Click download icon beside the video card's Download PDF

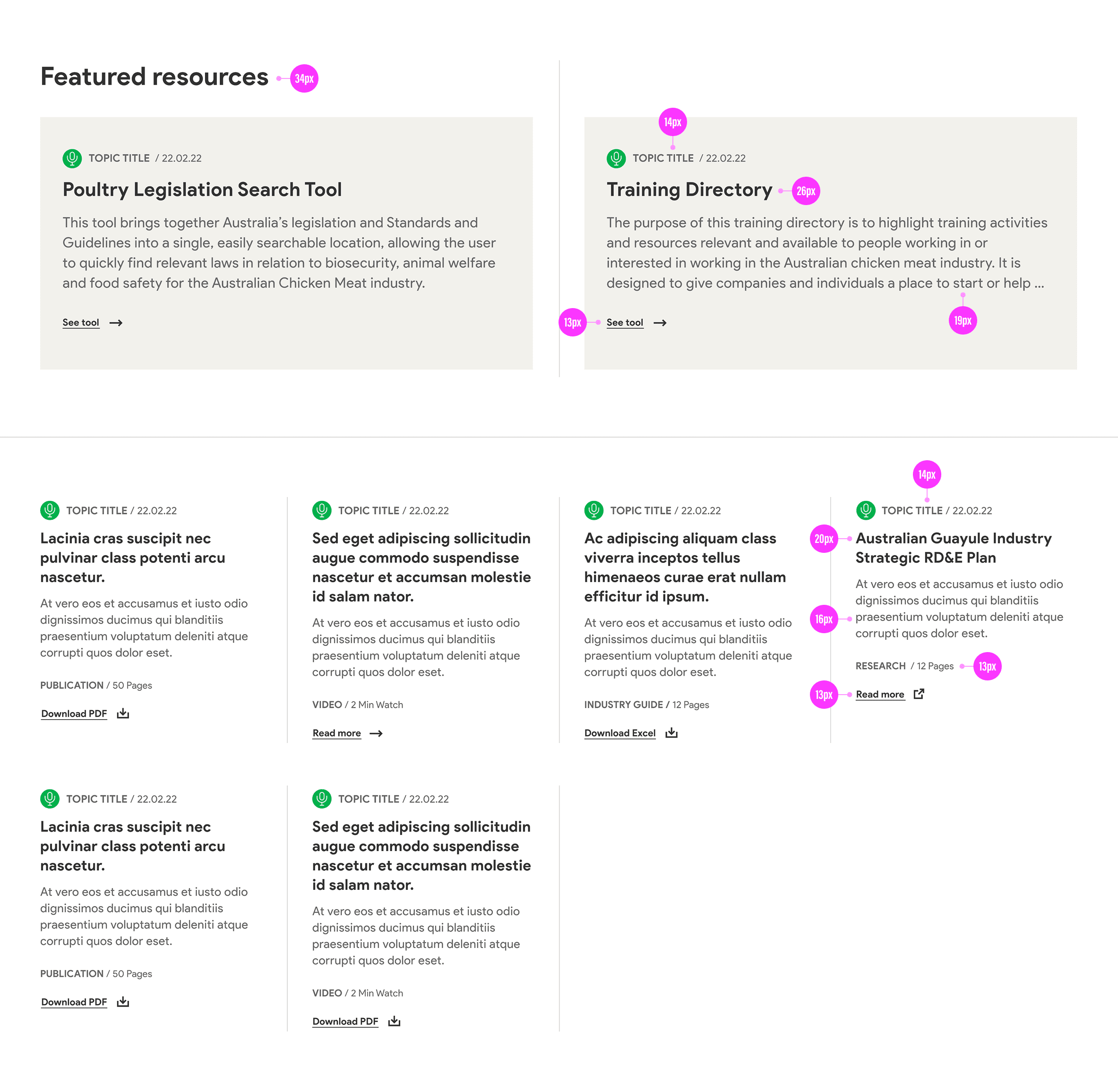tap(394, 1022)
